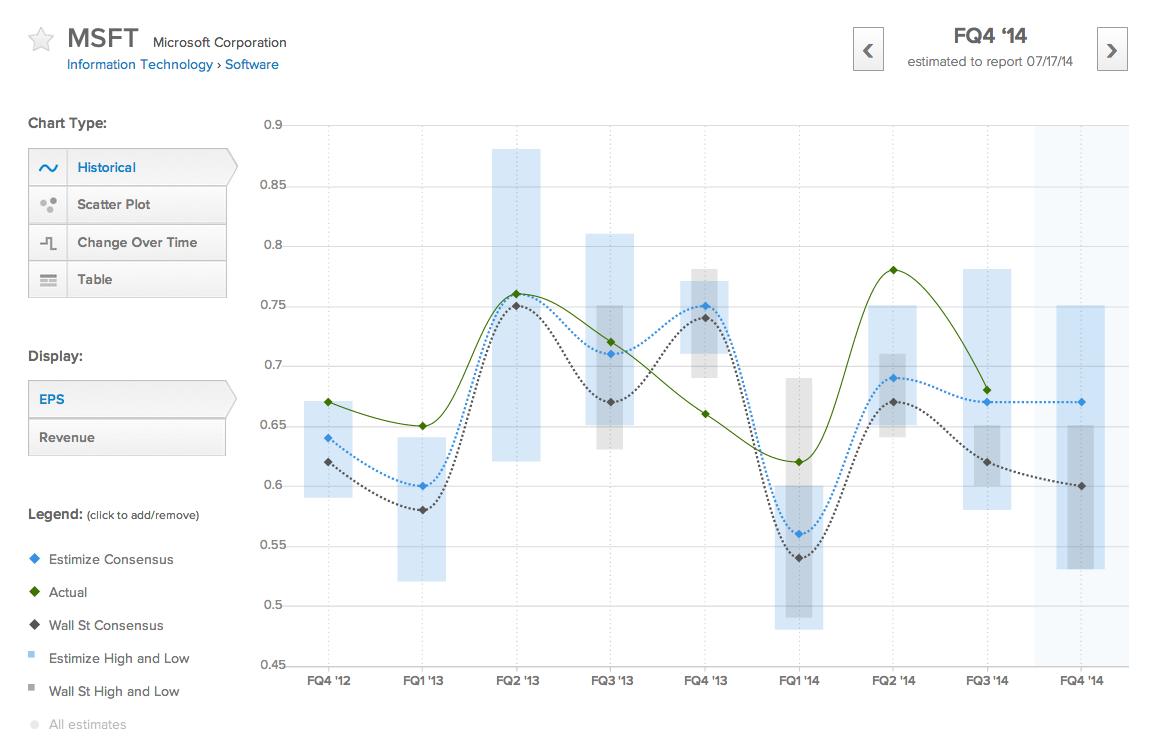Switch to the Table view
1159x739 pixels.
(x=127, y=279)
